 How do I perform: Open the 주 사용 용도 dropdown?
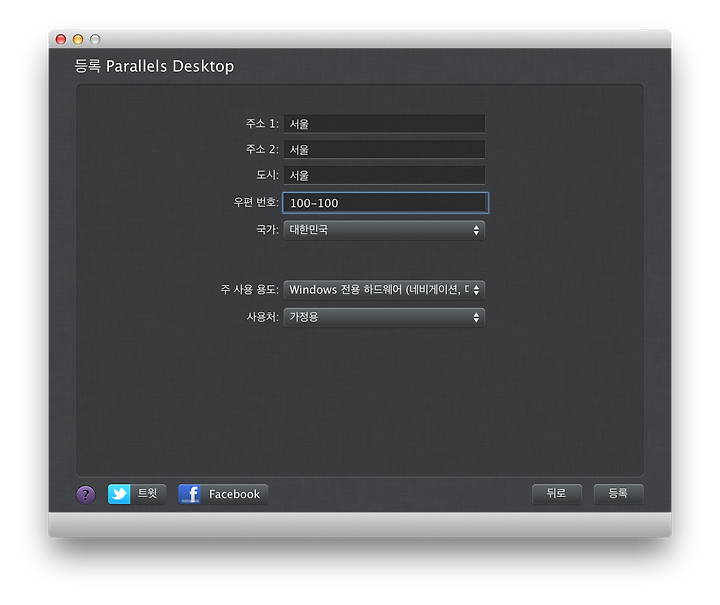coord(384,290)
